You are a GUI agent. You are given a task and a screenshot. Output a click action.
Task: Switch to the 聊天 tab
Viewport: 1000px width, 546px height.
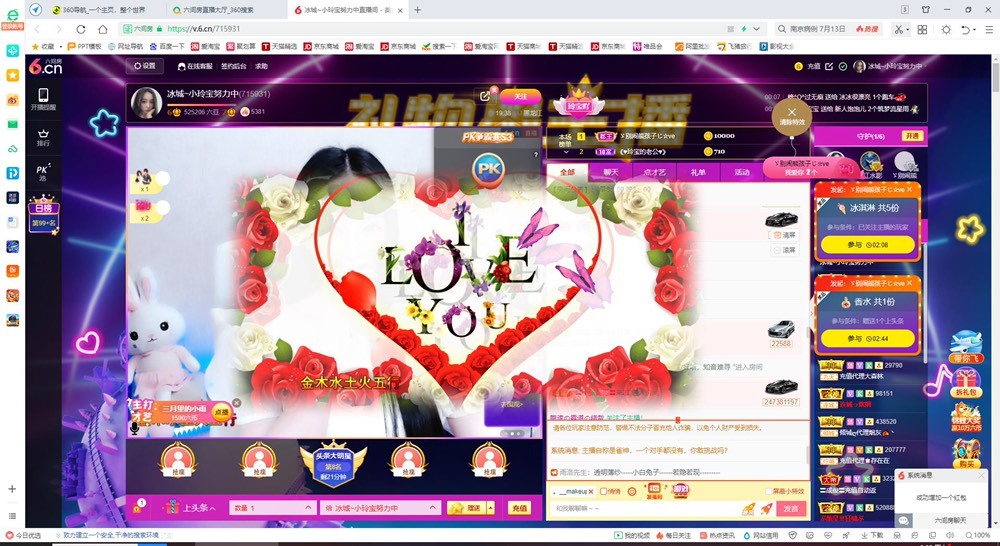[610, 172]
